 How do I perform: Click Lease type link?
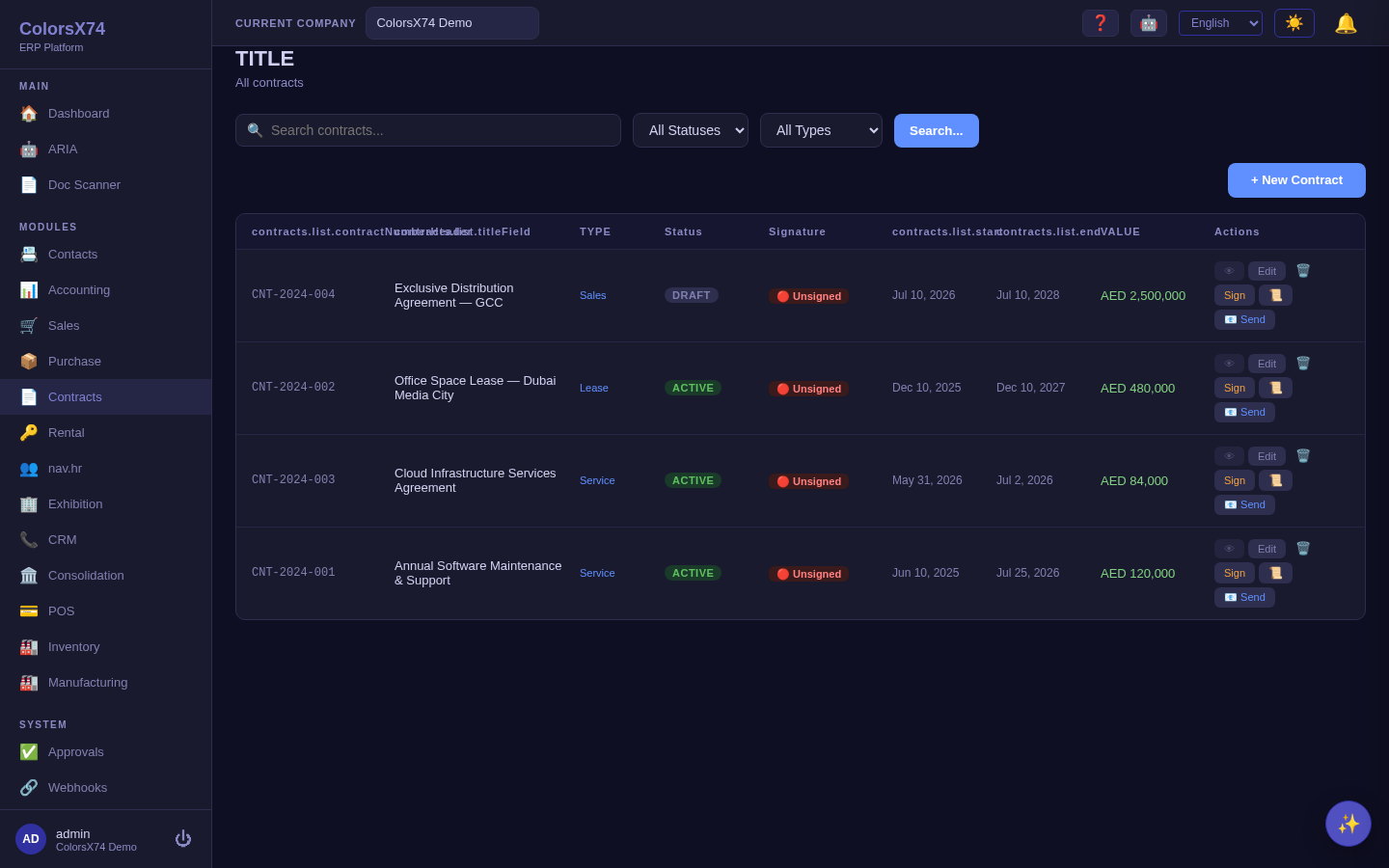tap(594, 388)
